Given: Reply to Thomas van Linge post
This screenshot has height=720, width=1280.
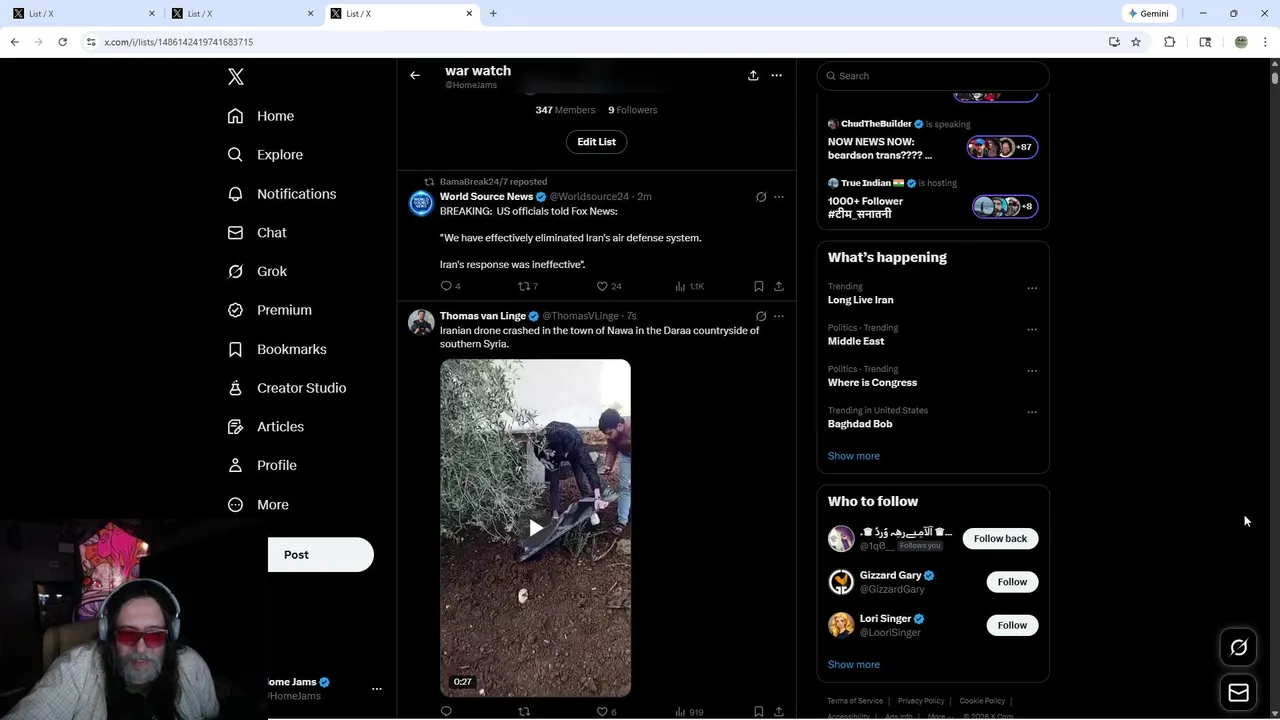Looking at the screenshot, I should click(x=446, y=712).
